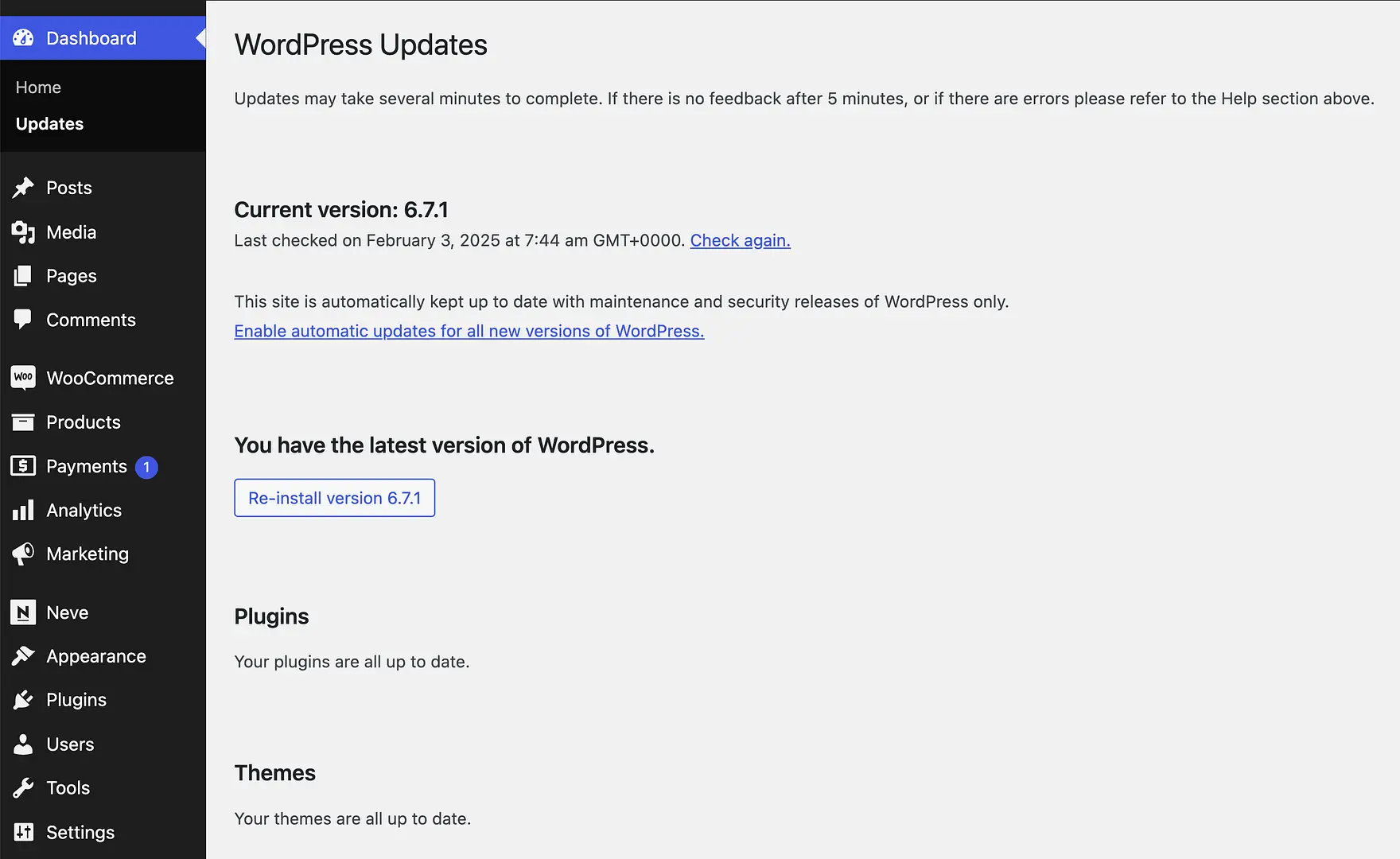Click the Pages document icon
This screenshot has width=1400, height=859.
click(x=23, y=276)
